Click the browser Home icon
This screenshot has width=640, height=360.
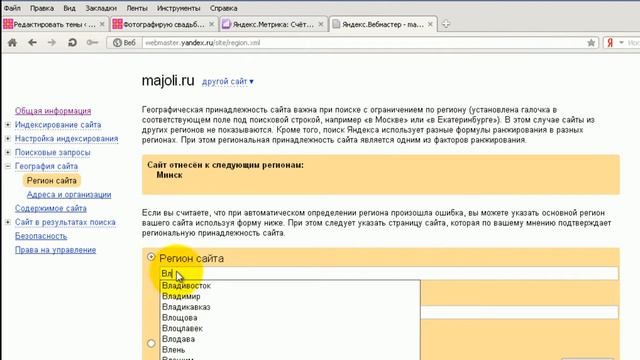(x=12, y=42)
